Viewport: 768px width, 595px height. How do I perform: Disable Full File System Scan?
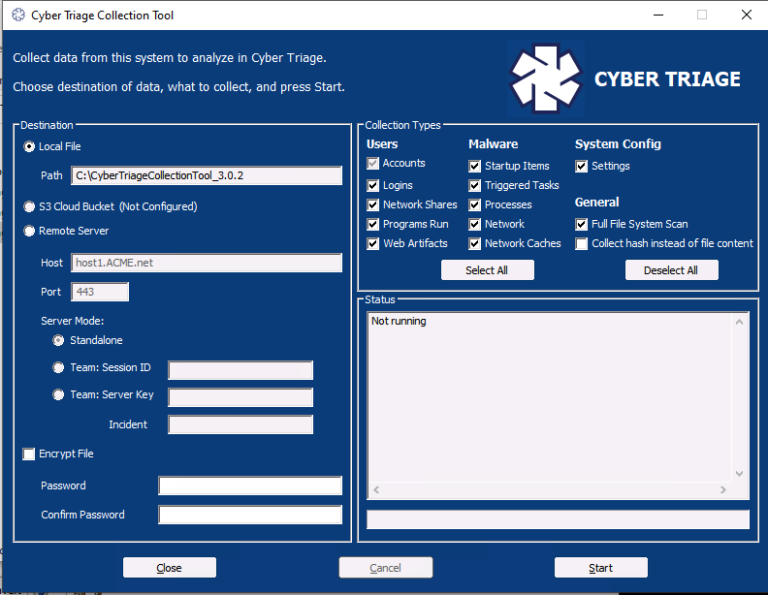tap(582, 225)
